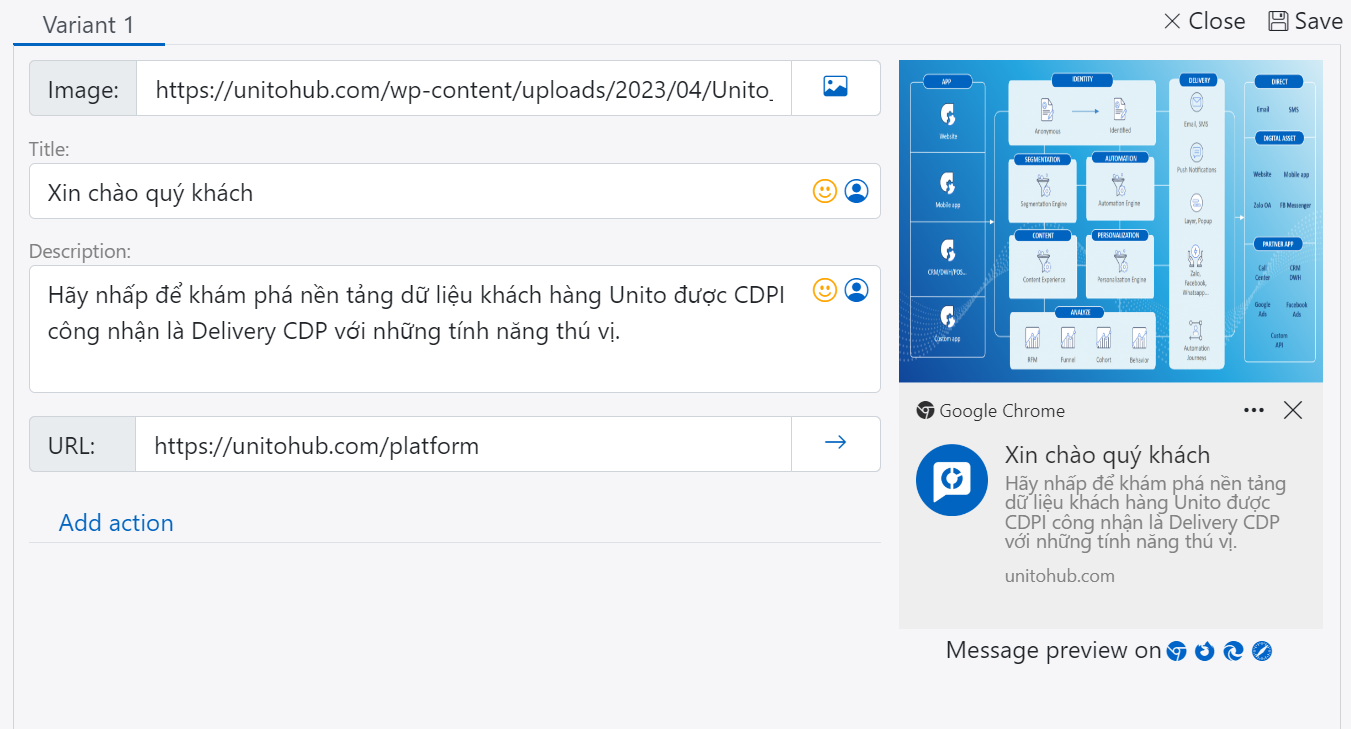Open personalization icon in Title field

(x=856, y=191)
